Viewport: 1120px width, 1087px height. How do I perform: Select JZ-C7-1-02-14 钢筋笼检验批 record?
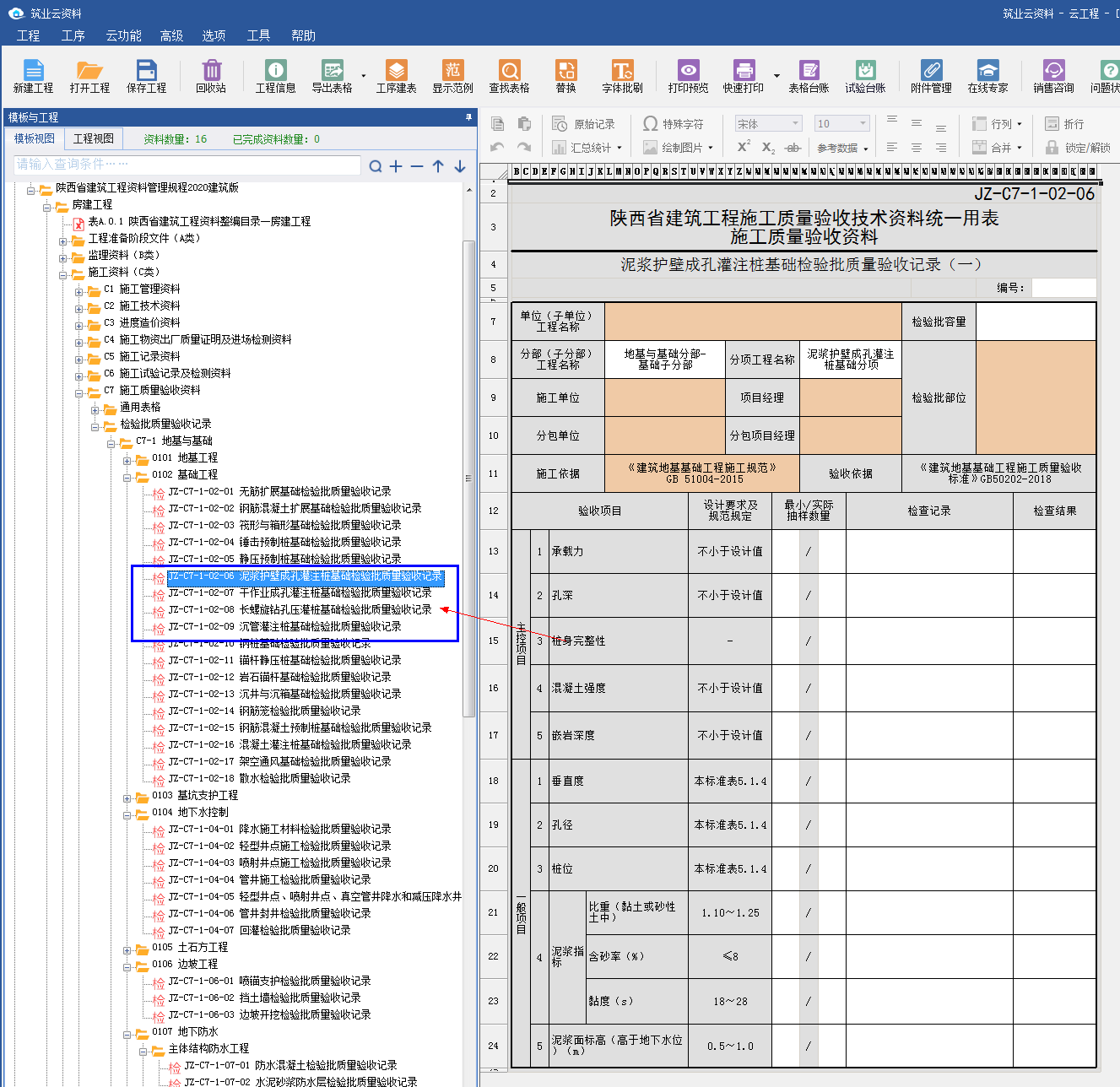pyautogui.click(x=265, y=711)
